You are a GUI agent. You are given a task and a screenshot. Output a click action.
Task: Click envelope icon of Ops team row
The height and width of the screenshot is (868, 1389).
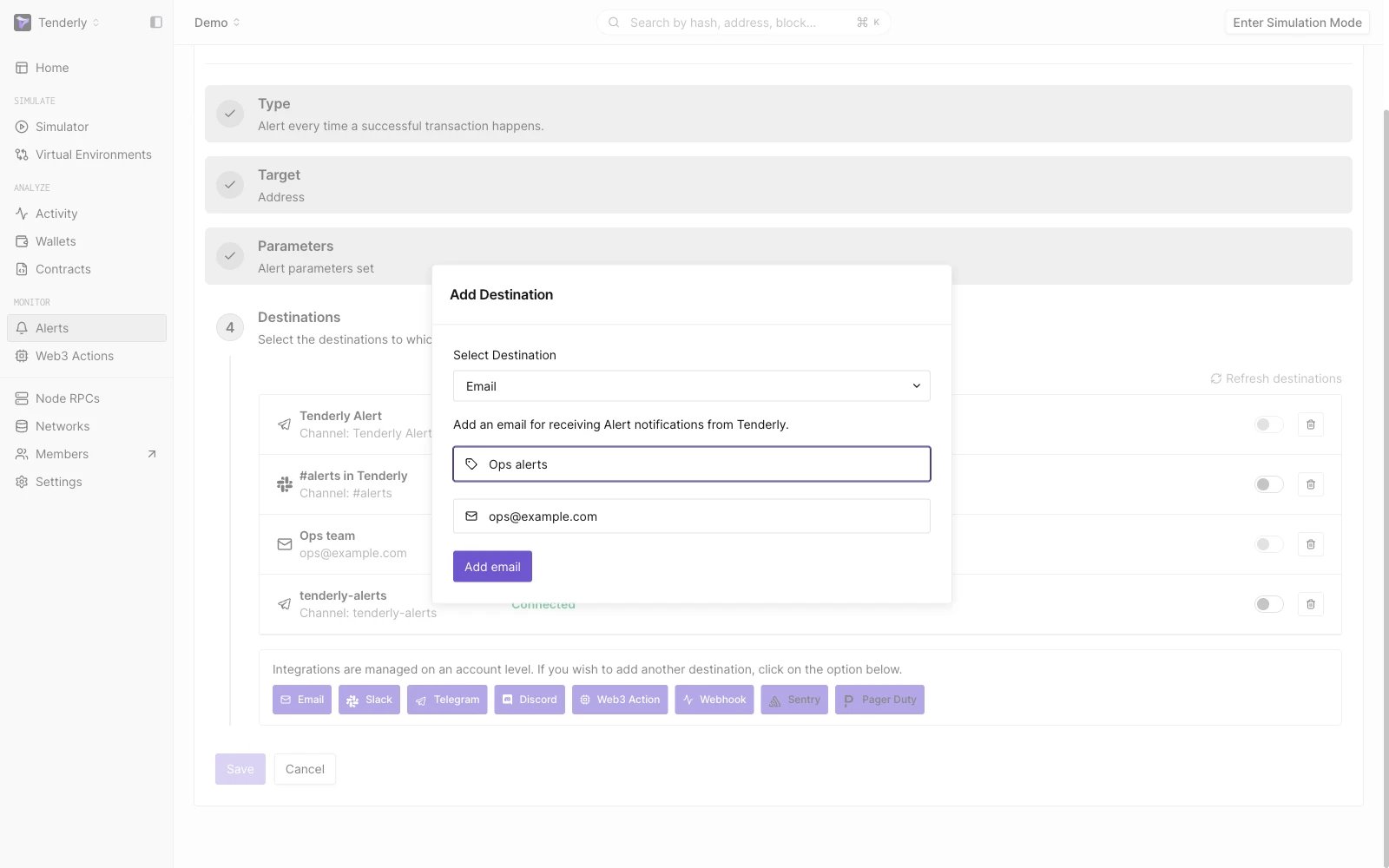click(284, 544)
